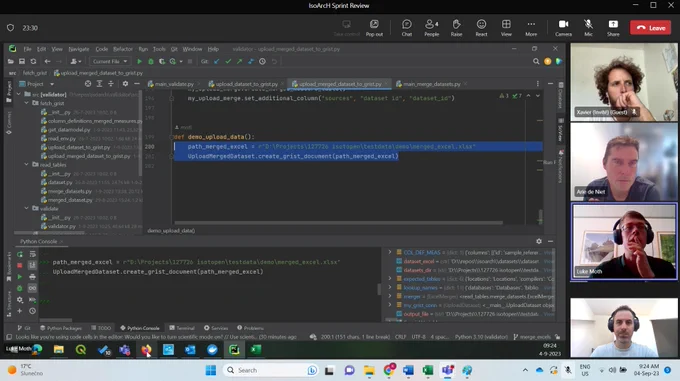
Task: Open the Problems tool window
Action: pyautogui.click(x=251, y=328)
